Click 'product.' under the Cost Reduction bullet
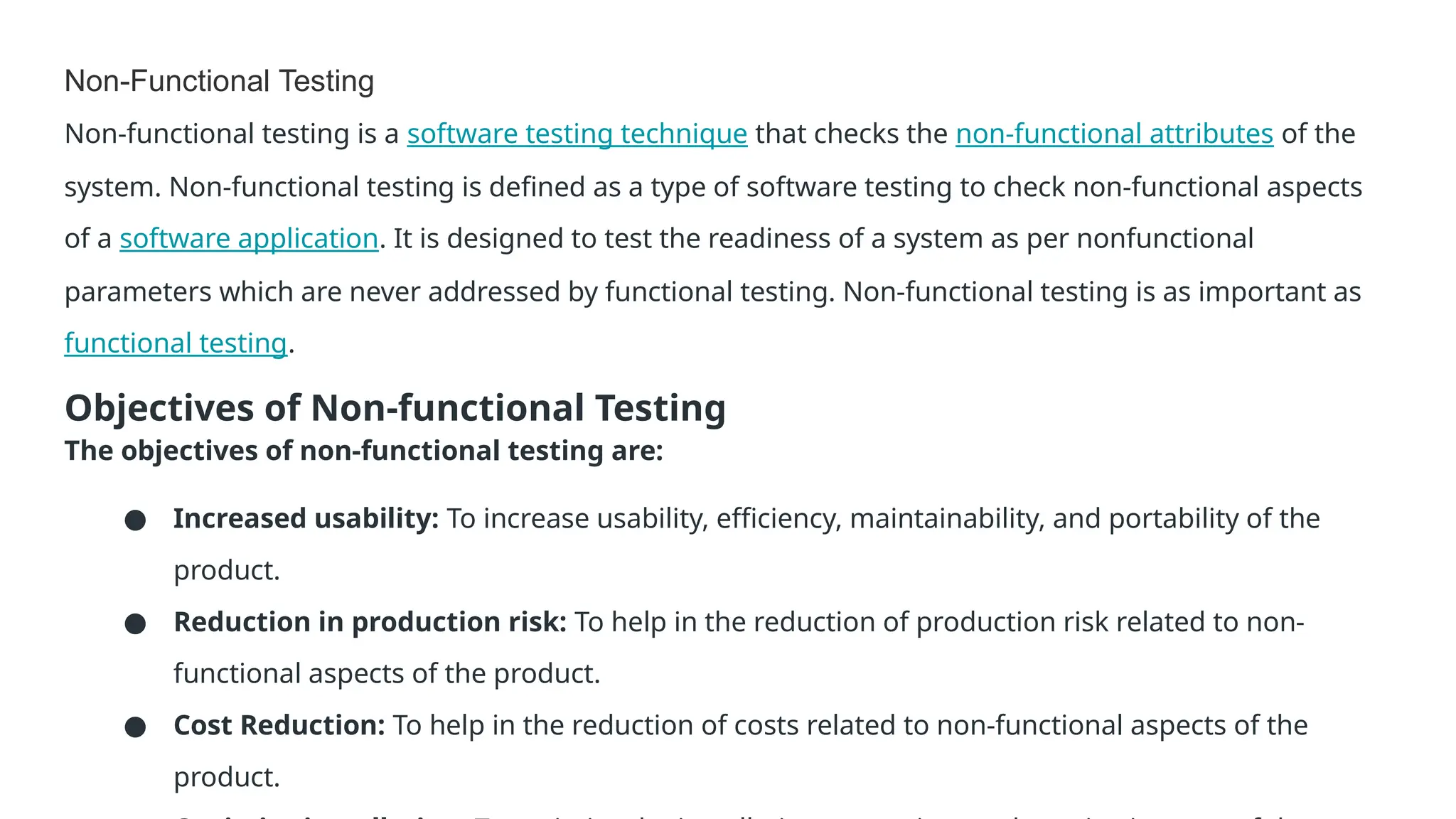 [227, 777]
